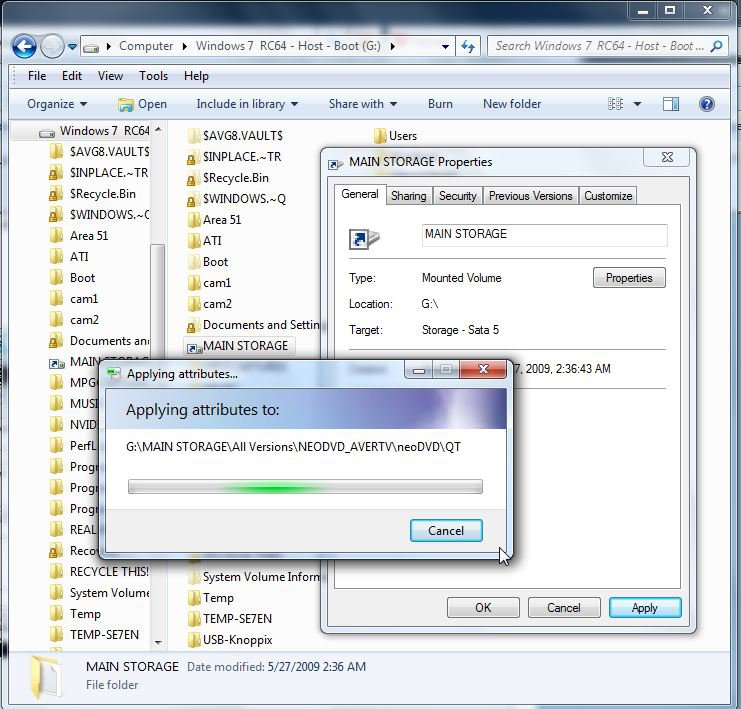This screenshot has width=741, height=709.
Task: Click the MAIN STORAGE name field
Action: 544,235
